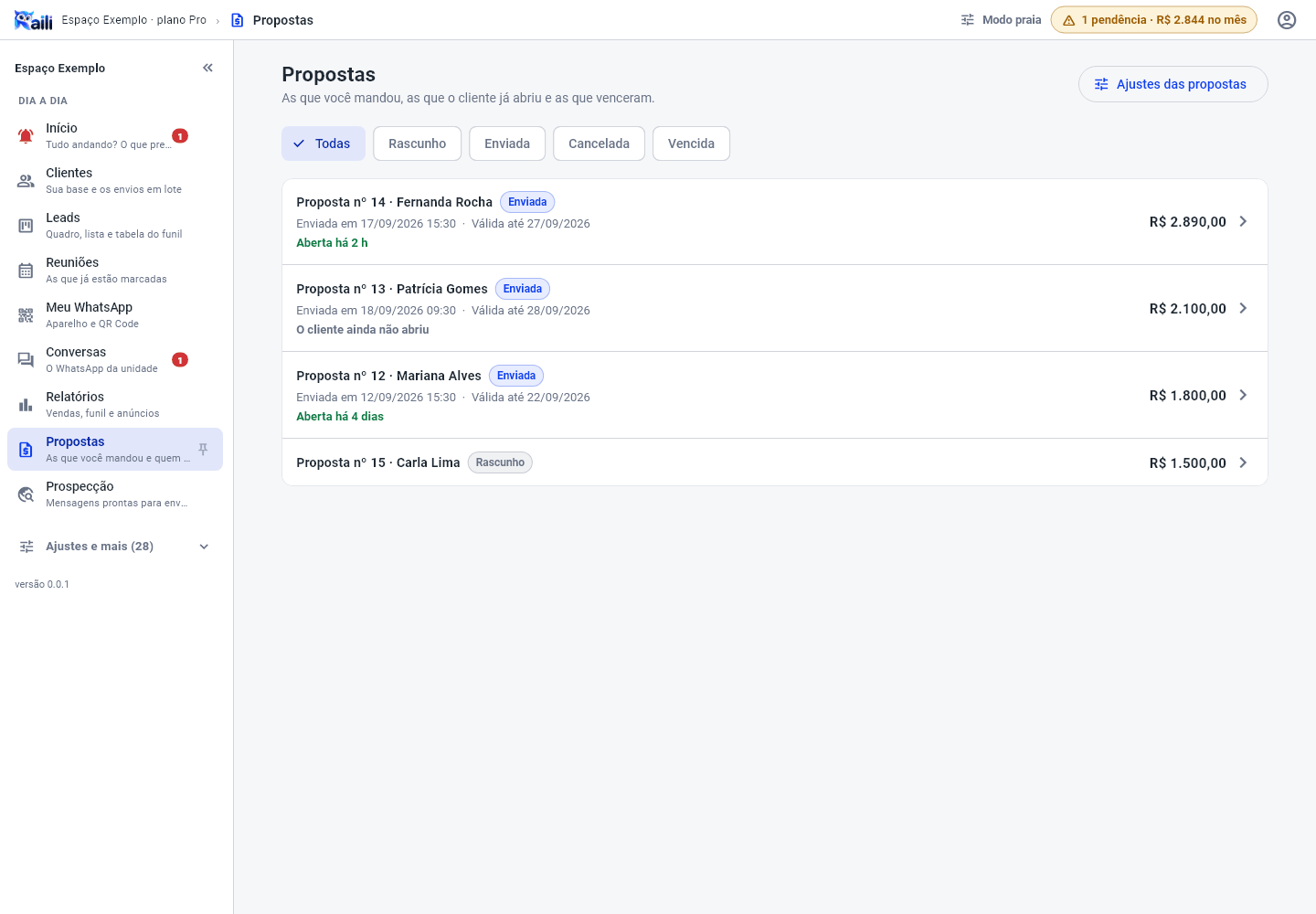Open Ajustes das propostas button

point(1173,84)
